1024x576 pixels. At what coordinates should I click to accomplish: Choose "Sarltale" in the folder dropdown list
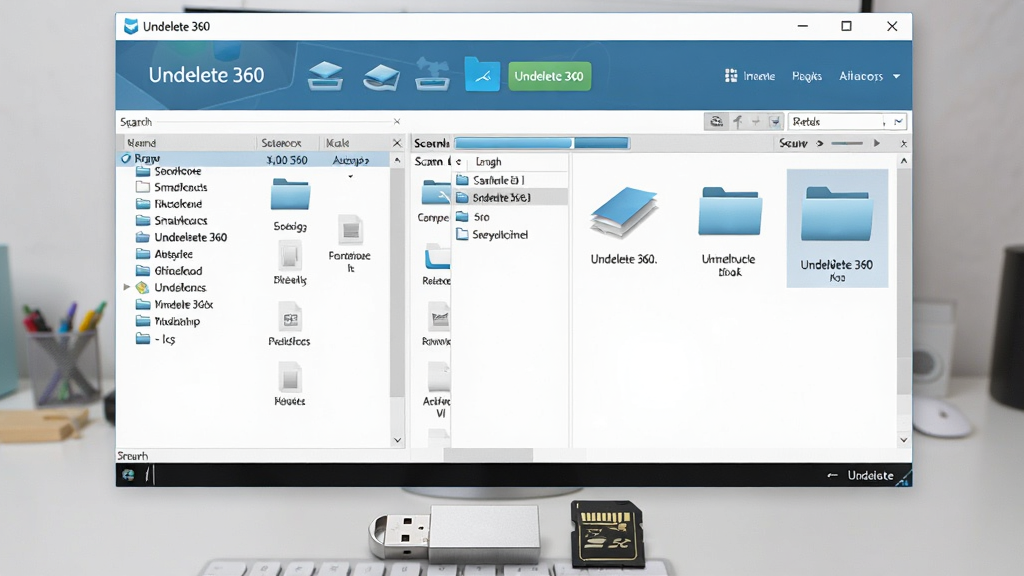pos(510,180)
